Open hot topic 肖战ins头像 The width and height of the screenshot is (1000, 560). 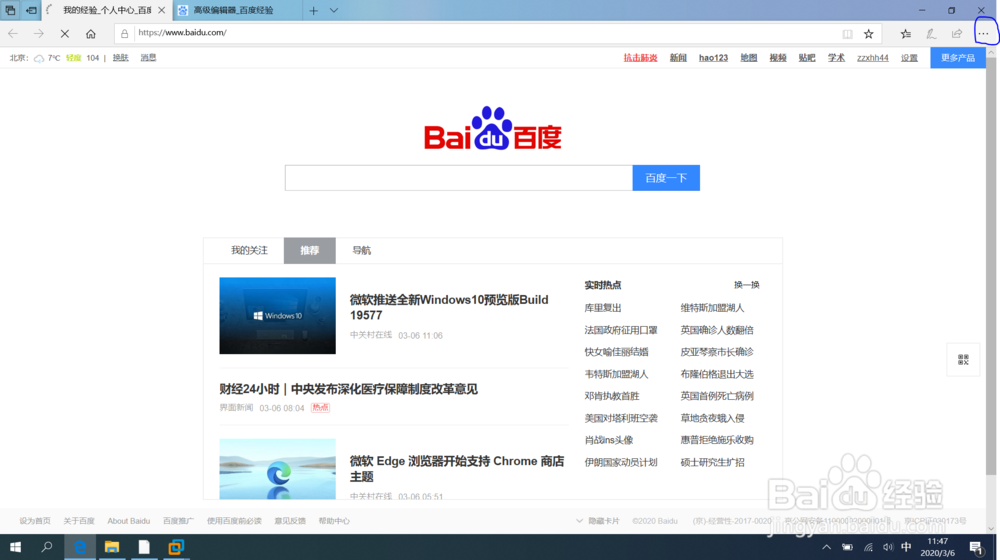[608, 440]
